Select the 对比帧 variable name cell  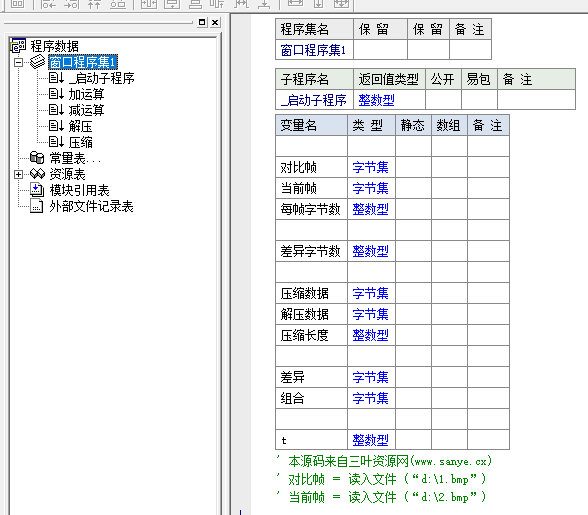click(x=311, y=167)
